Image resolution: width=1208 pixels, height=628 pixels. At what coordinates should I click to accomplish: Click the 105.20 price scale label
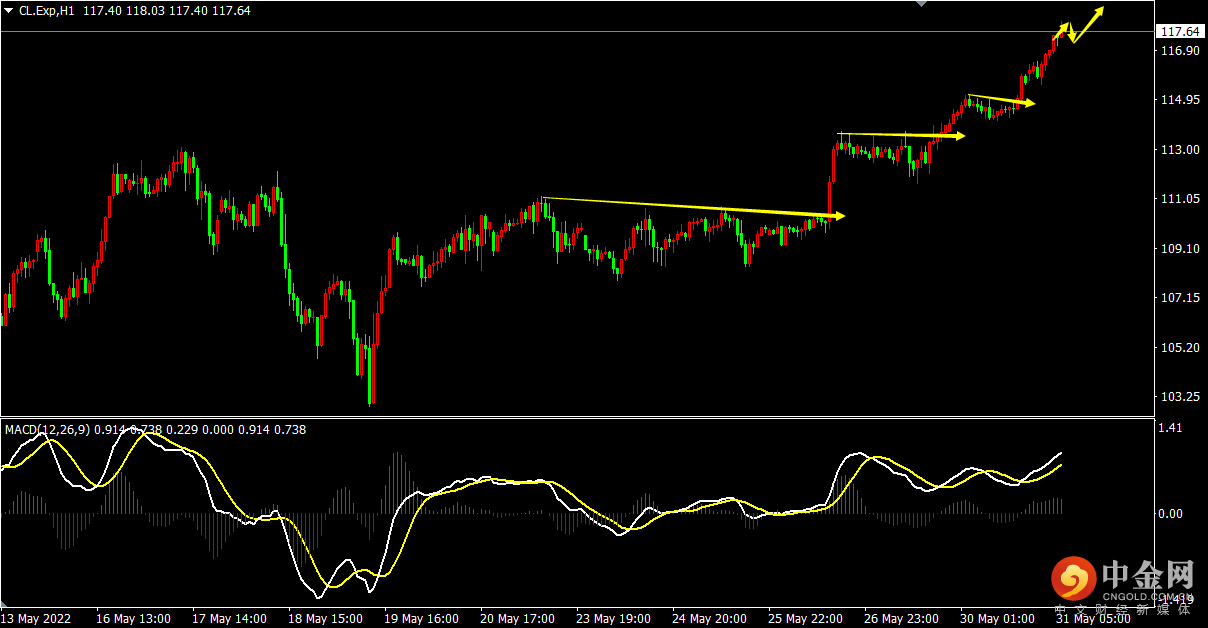click(1178, 347)
